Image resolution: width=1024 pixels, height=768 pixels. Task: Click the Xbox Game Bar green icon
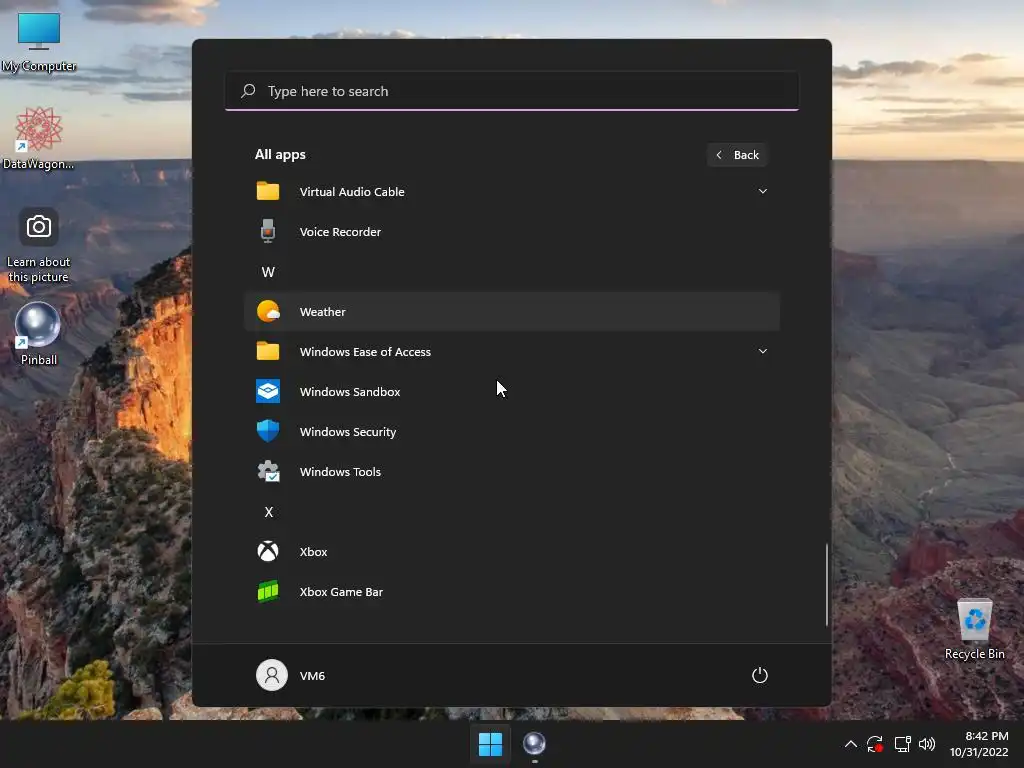[268, 592]
